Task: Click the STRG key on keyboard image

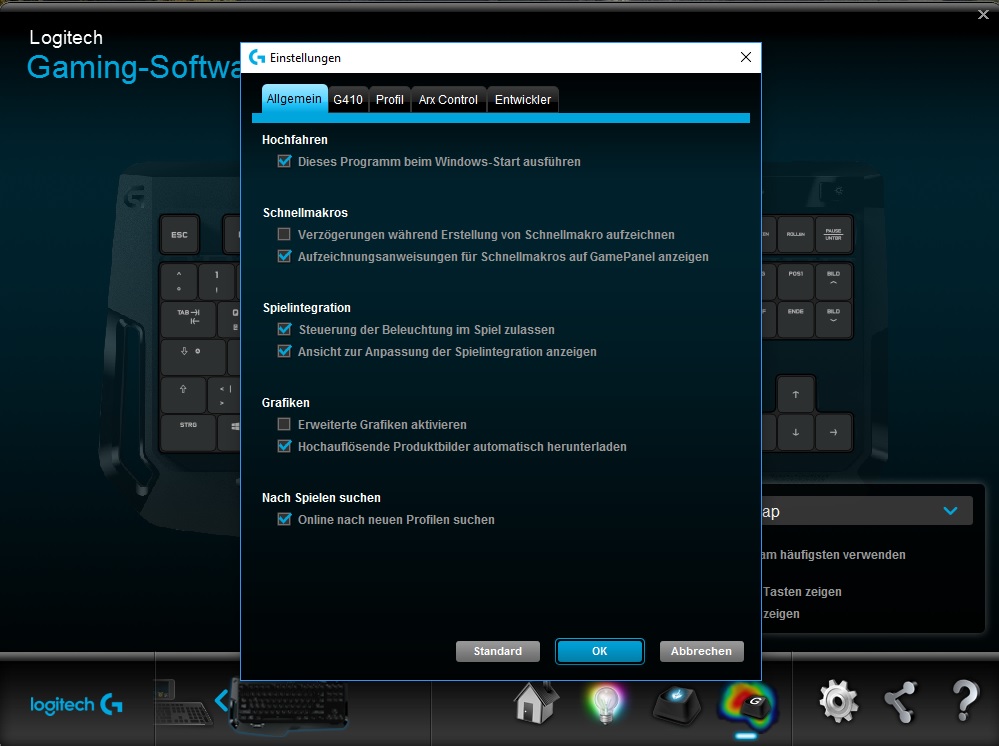Action: coord(188,433)
